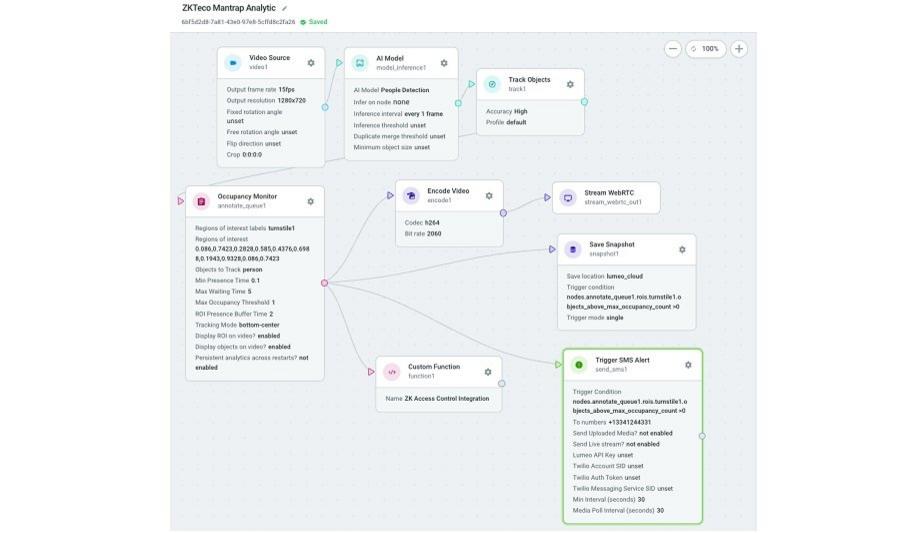Edit pipeline name with pencil icon

[285, 8]
